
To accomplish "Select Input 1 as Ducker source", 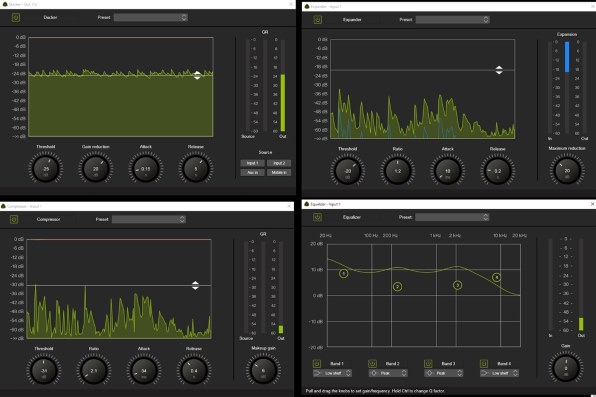I will point(252,163).
